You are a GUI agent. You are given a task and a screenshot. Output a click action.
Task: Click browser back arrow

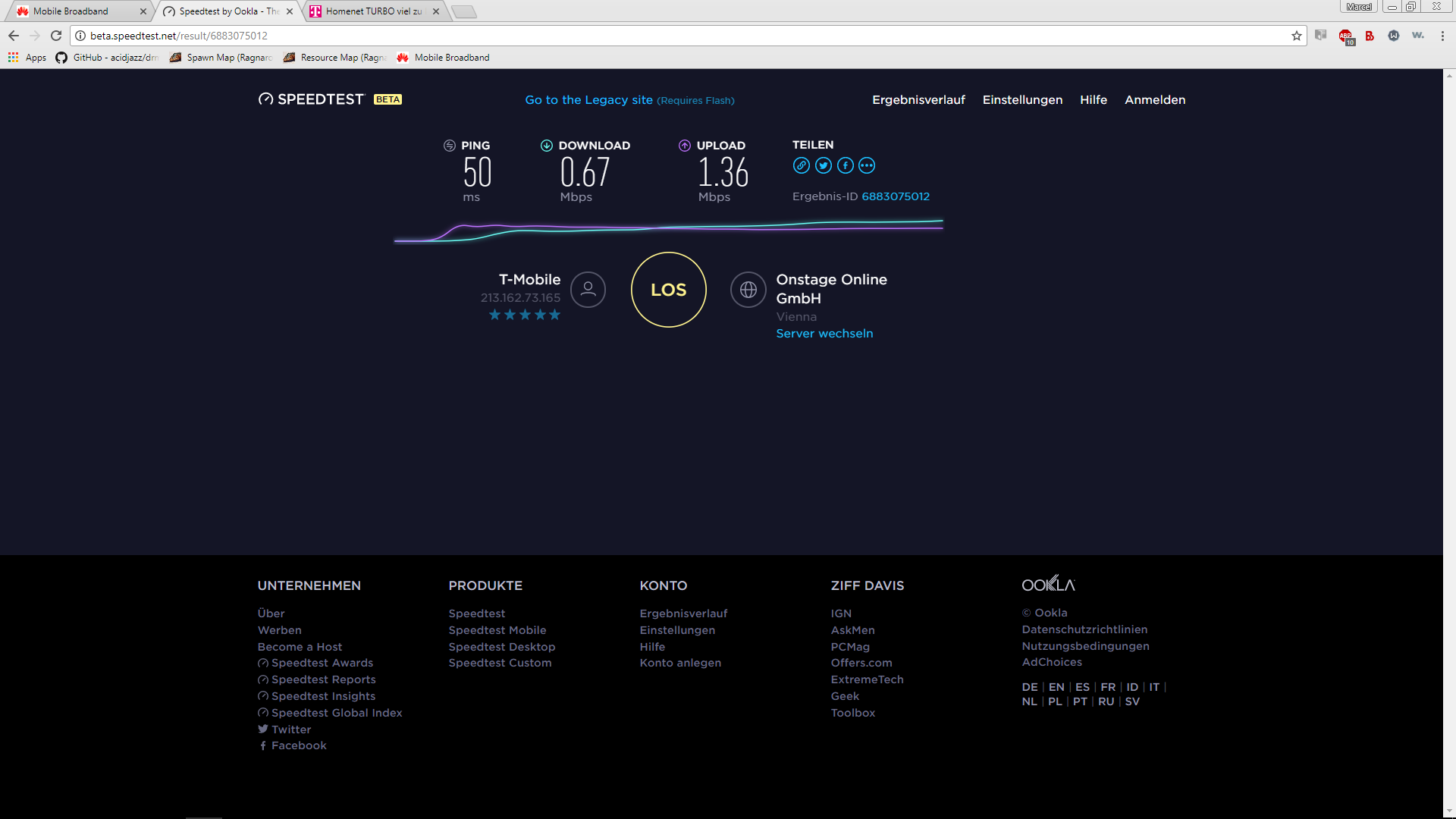(x=14, y=36)
